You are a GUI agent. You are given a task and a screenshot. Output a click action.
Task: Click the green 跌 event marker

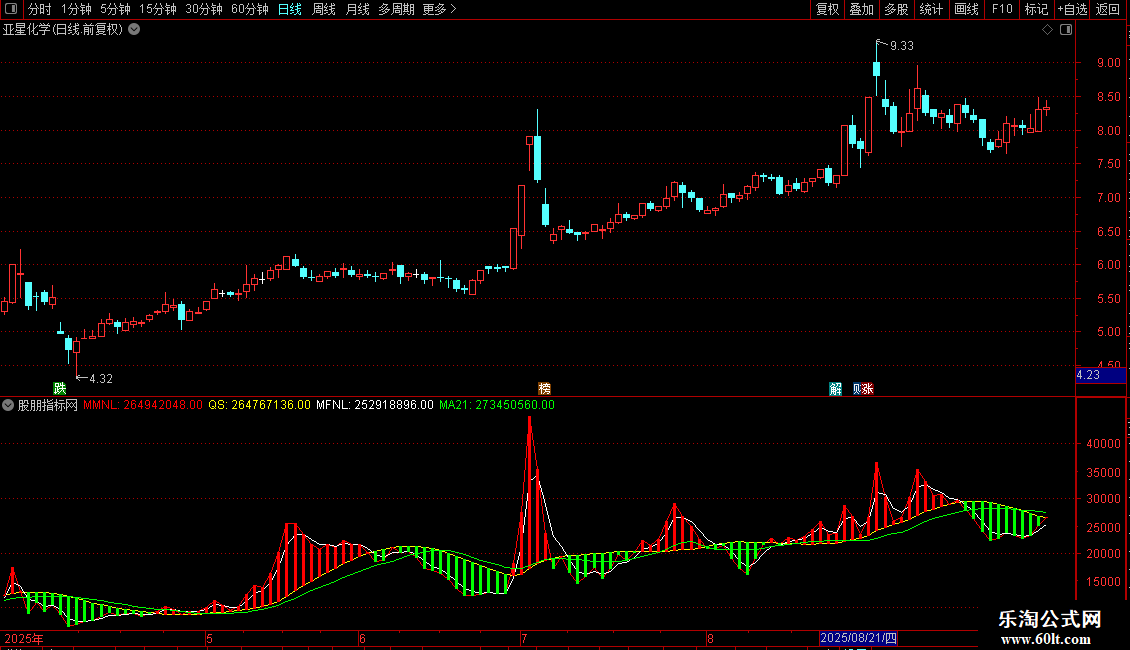click(x=60, y=388)
